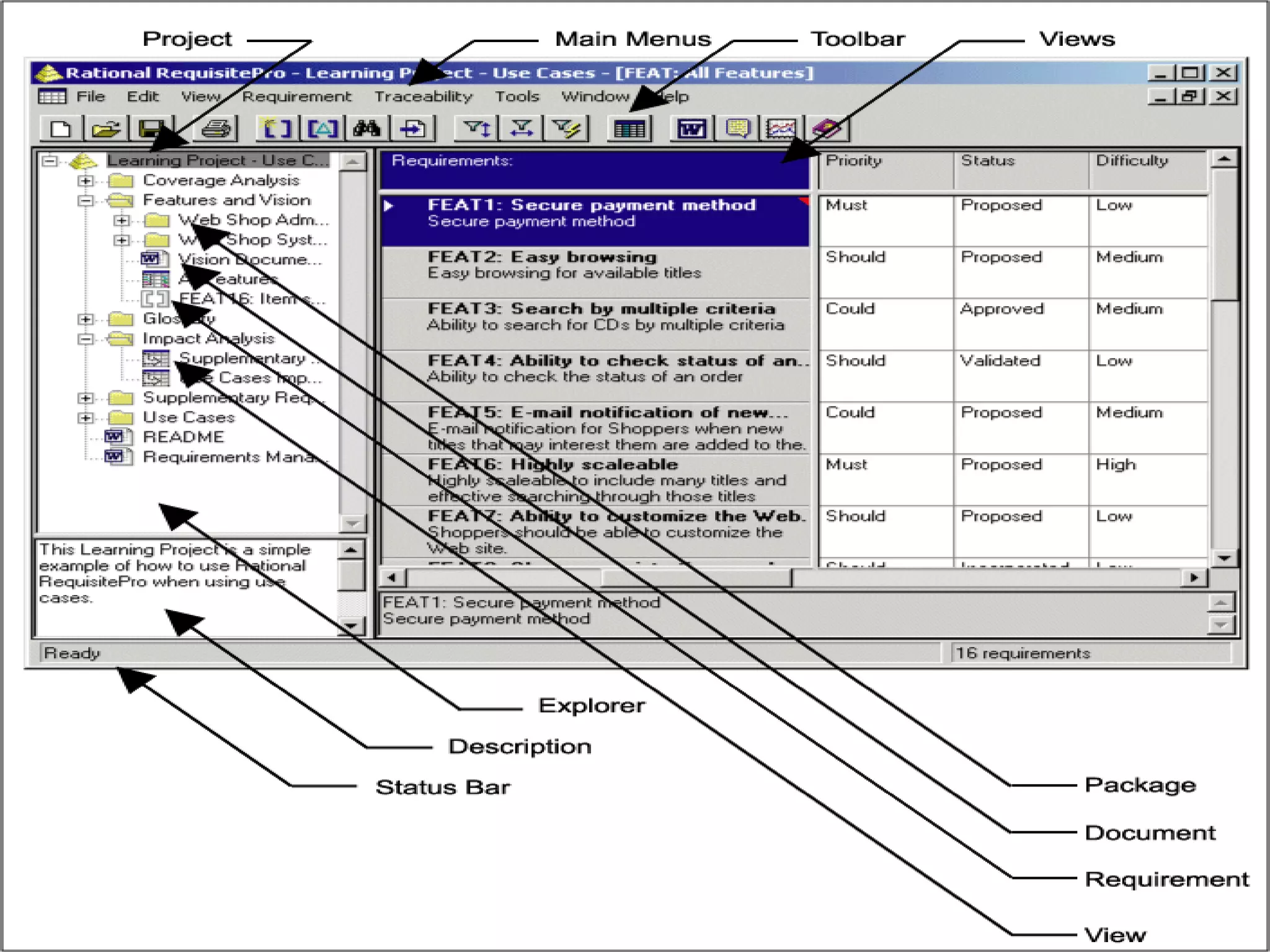
Task: Click the Print toolbar icon
Action: coord(216,129)
